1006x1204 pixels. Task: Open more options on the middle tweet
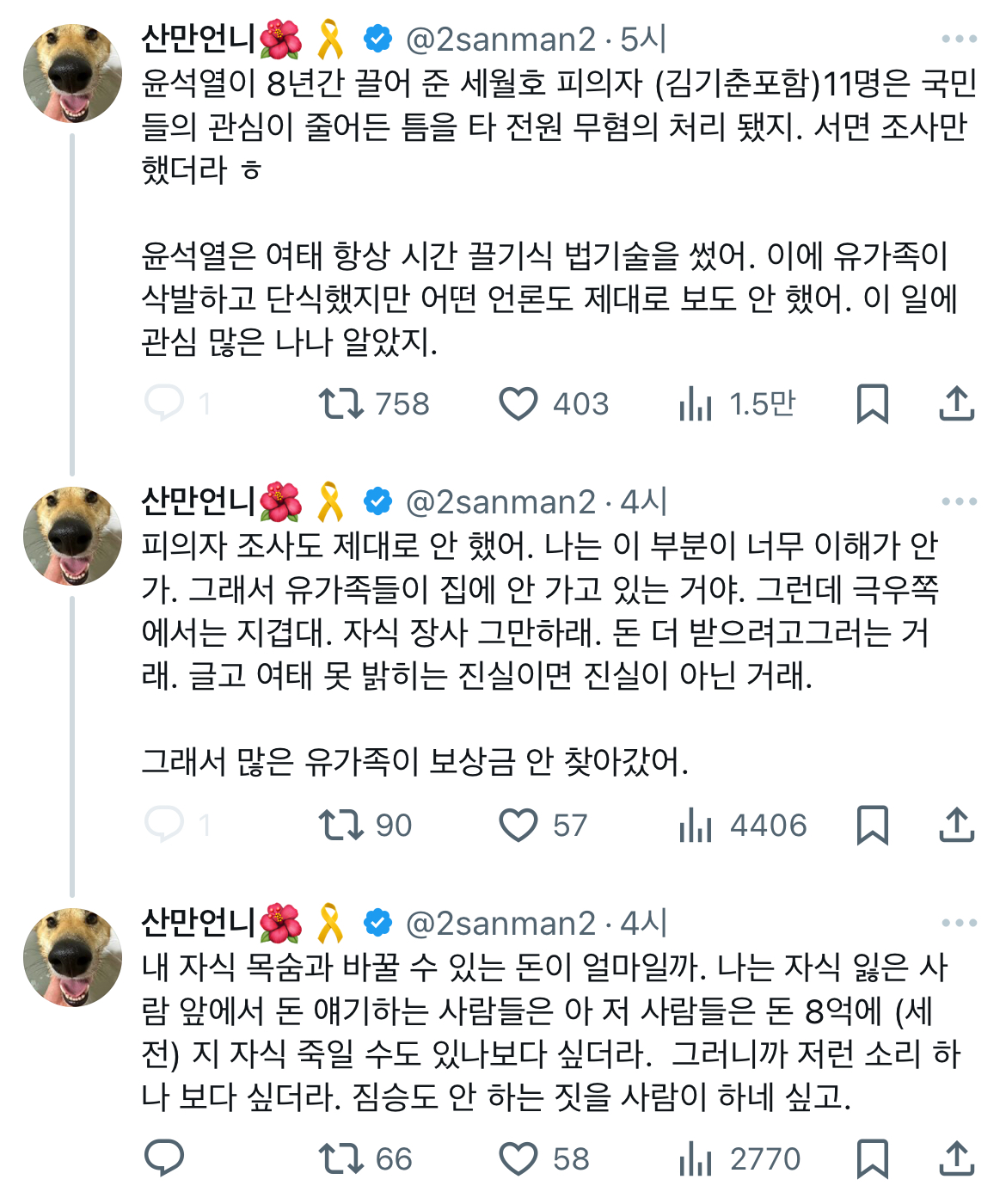(x=959, y=502)
